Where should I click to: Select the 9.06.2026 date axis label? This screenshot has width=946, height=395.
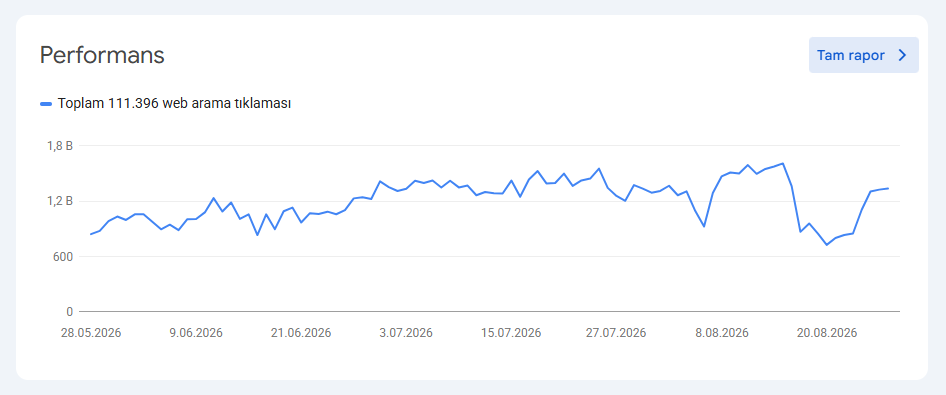click(196, 333)
